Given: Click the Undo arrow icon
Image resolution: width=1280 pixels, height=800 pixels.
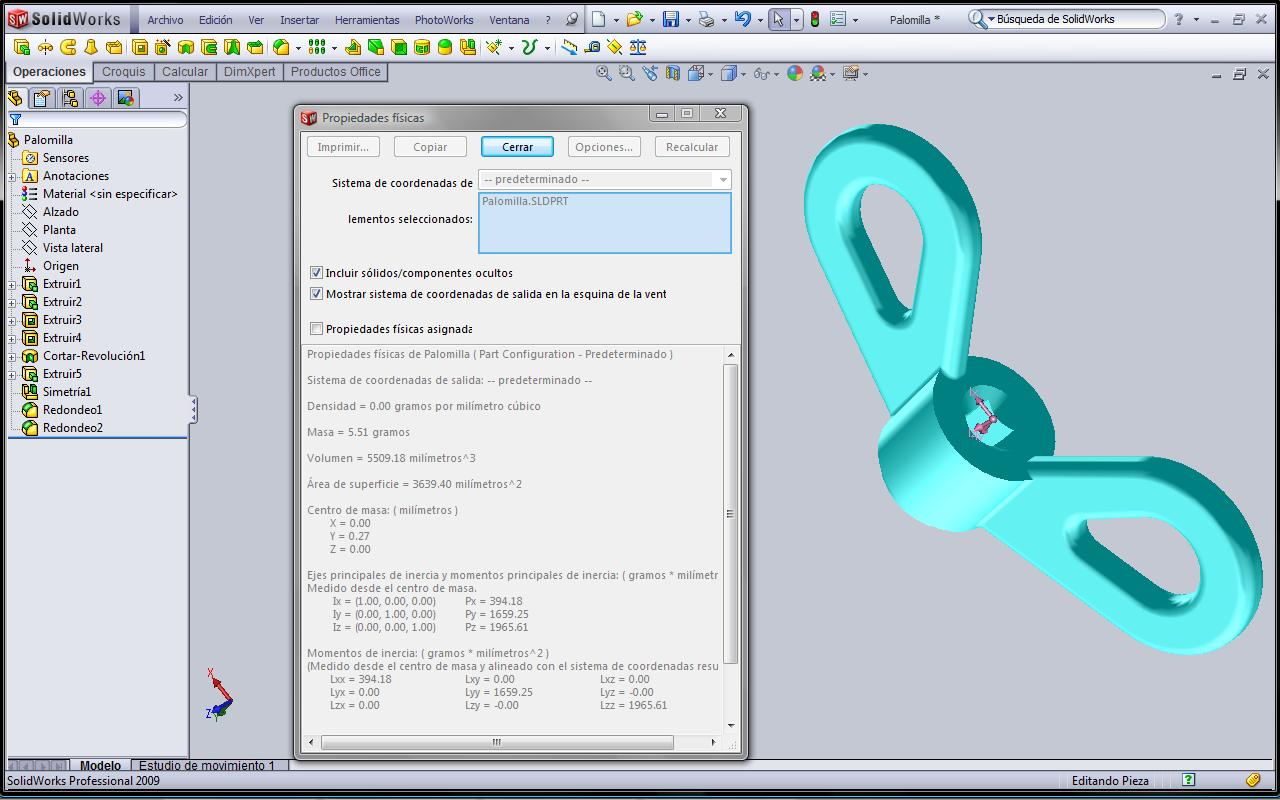Looking at the screenshot, I should 743,19.
